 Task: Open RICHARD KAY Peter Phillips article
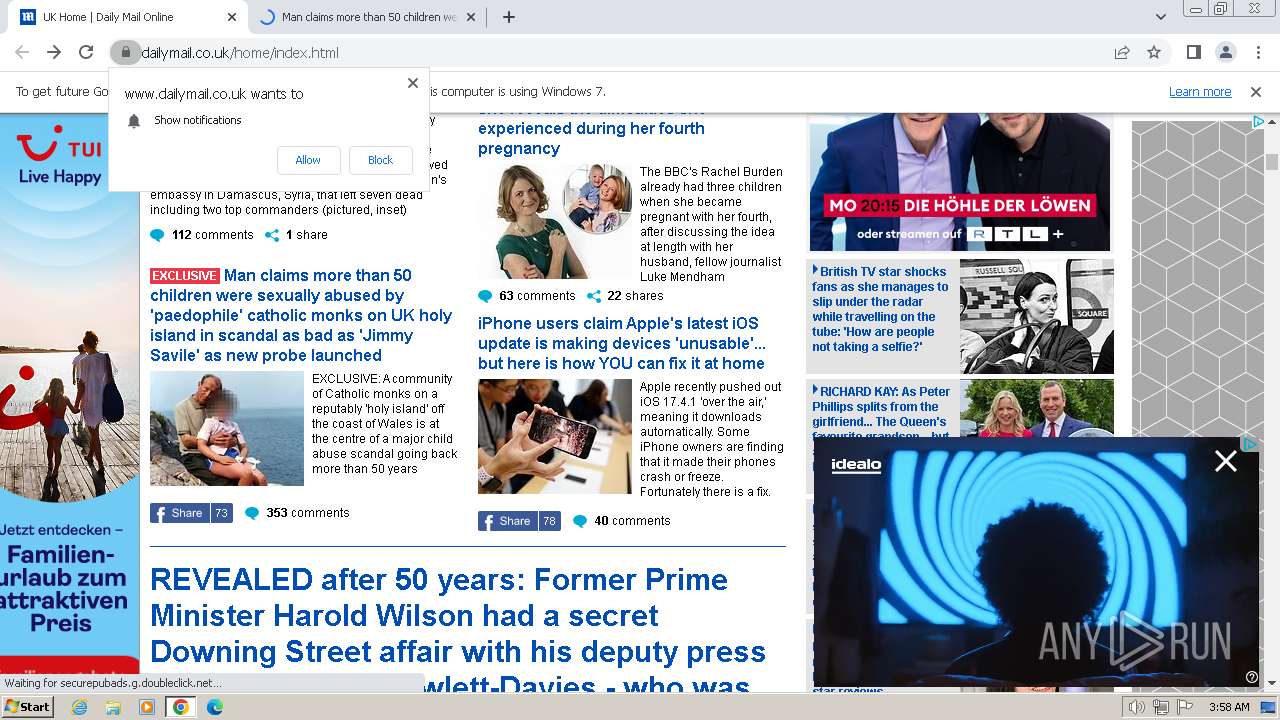point(881,410)
